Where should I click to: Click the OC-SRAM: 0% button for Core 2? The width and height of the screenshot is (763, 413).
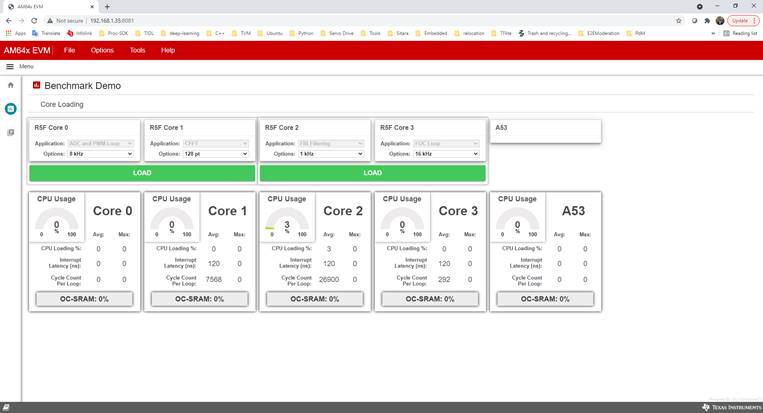(x=312, y=299)
